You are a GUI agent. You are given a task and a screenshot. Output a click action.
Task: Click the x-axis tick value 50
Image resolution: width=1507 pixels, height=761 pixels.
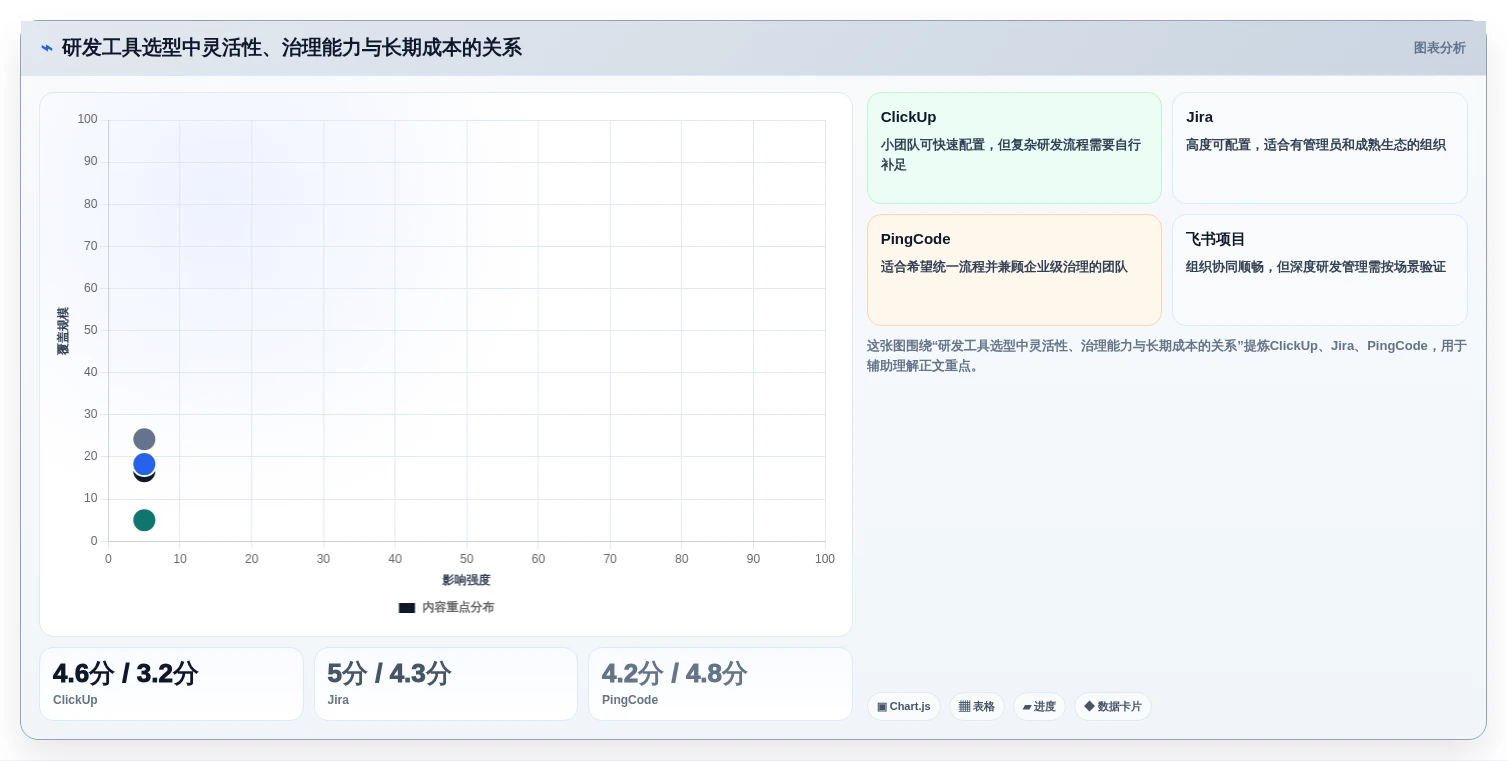click(x=467, y=559)
